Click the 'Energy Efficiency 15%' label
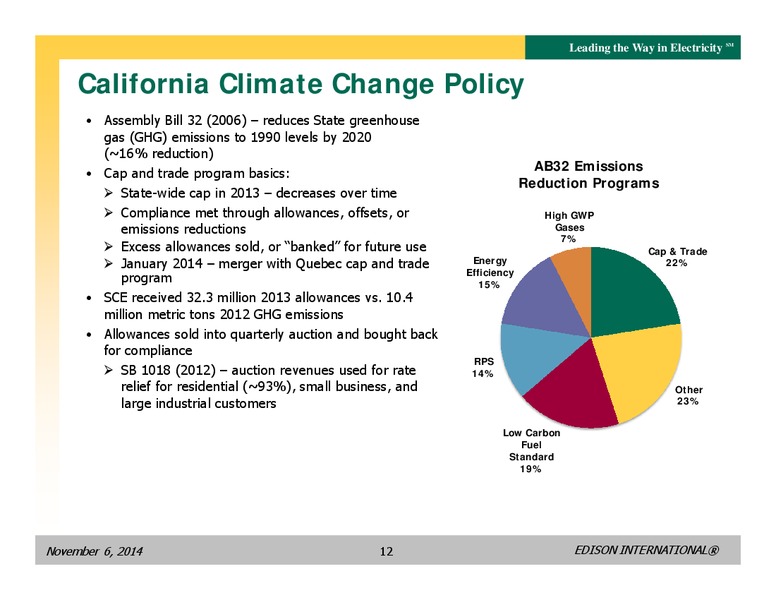776x600 pixels. click(490, 273)
